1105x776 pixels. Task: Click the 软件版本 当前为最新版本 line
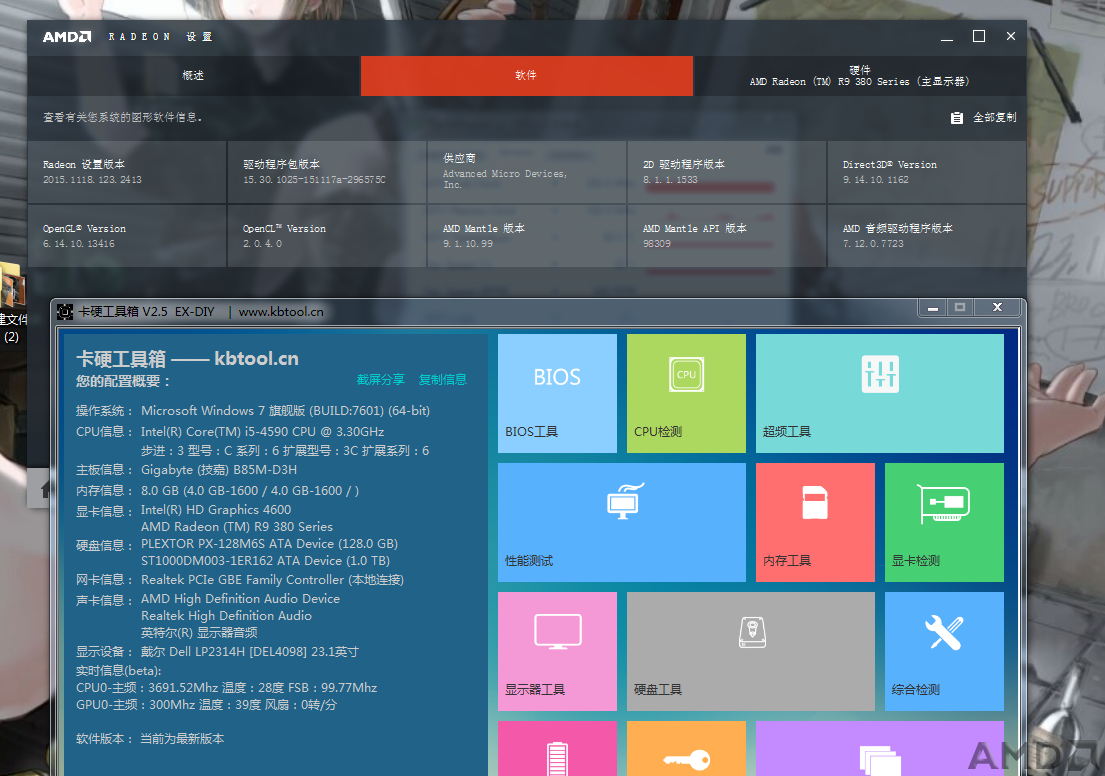150,739
